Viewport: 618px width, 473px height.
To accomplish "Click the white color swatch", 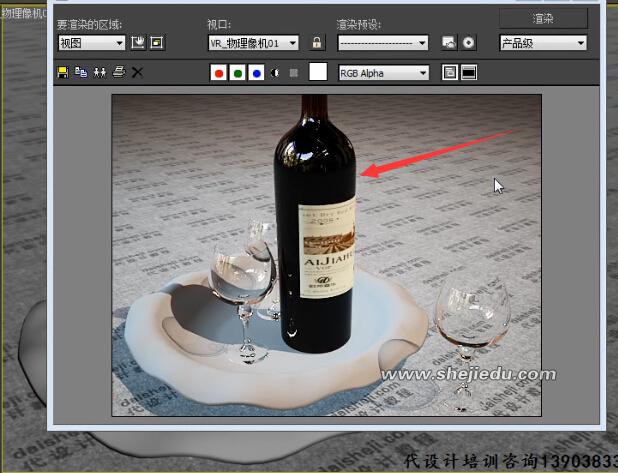I will tap(318, 72).
